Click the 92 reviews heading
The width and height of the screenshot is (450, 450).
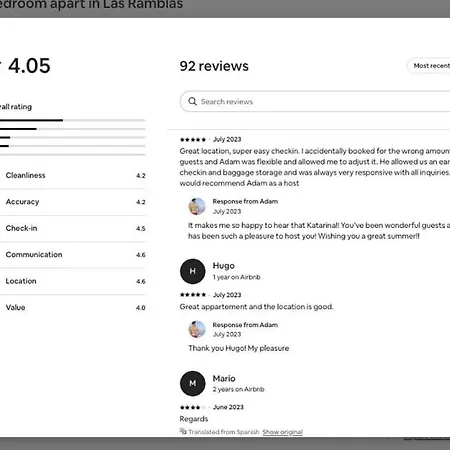tap(214, 66)
